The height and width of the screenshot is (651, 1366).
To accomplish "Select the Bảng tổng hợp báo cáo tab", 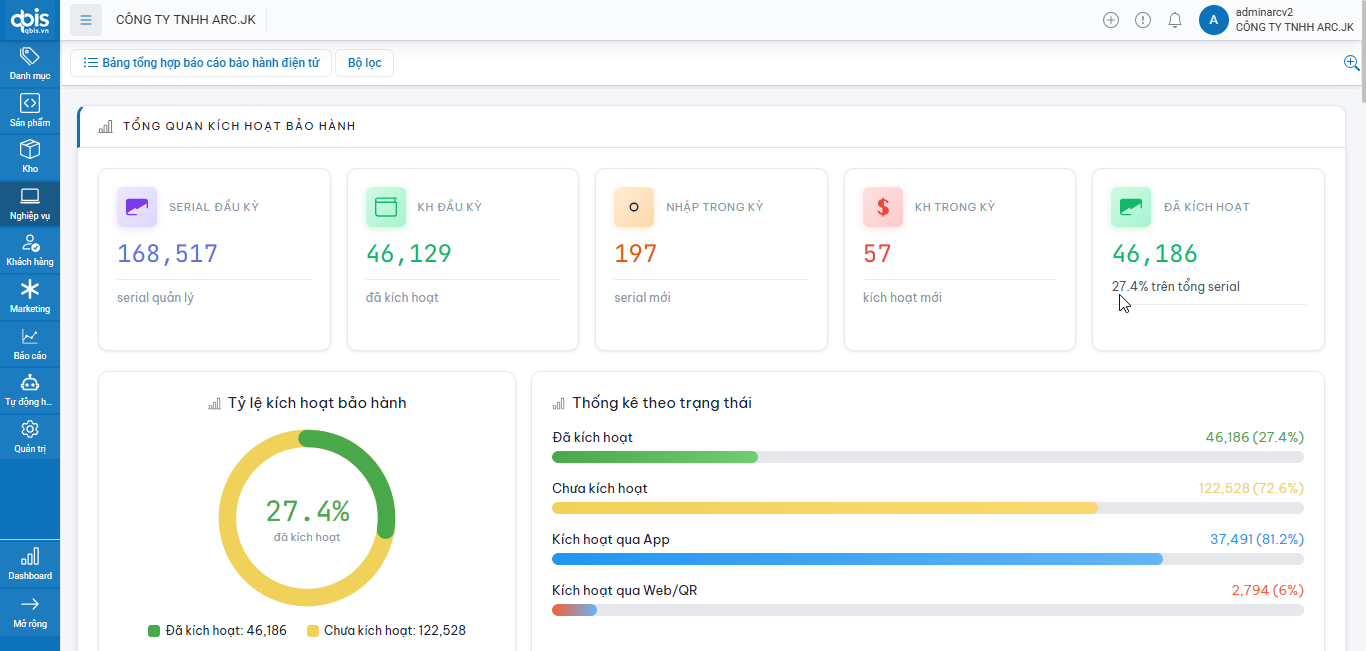I will tap(200, 62).
